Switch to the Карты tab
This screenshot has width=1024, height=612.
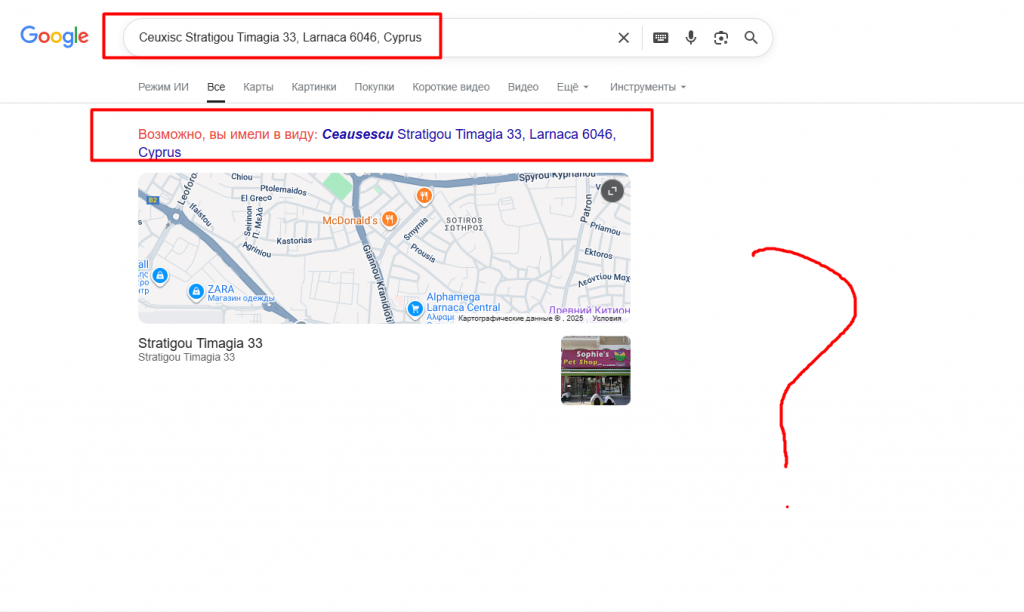258,87
